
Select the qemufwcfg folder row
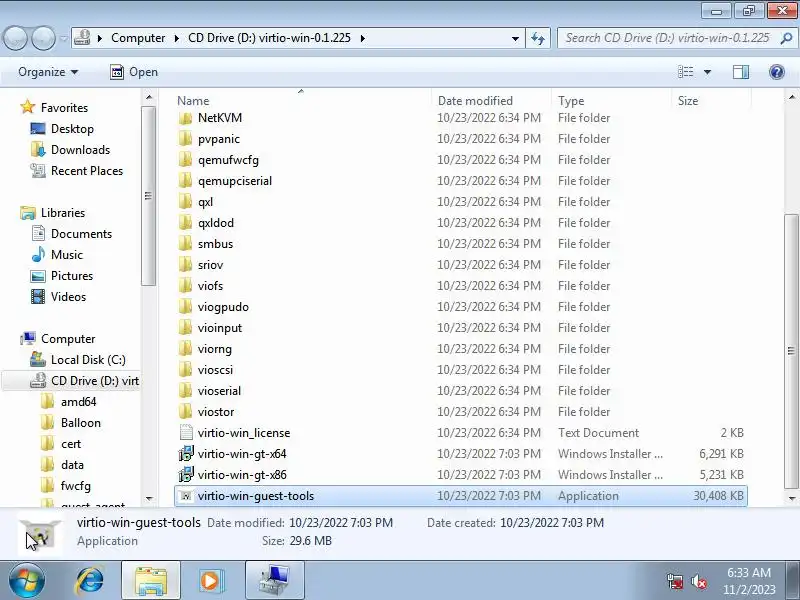tap(461, 160)
